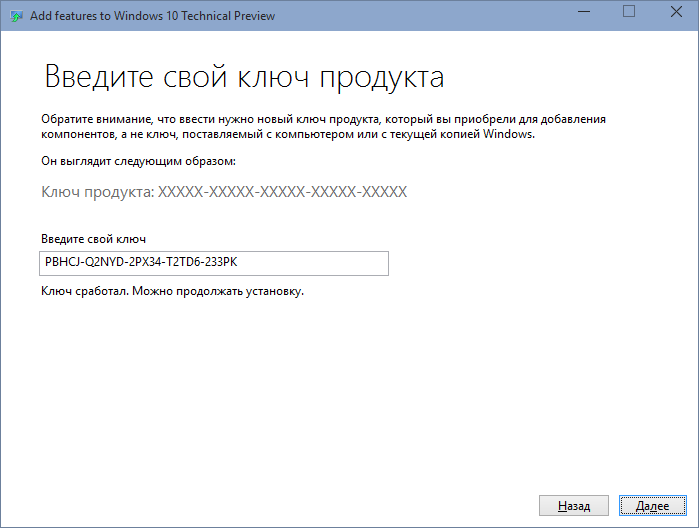The height and width of the screenshot is (528, 699).
Task: Click the text 'Он выглядит следующим образом:'
Action: pos(139,161)
